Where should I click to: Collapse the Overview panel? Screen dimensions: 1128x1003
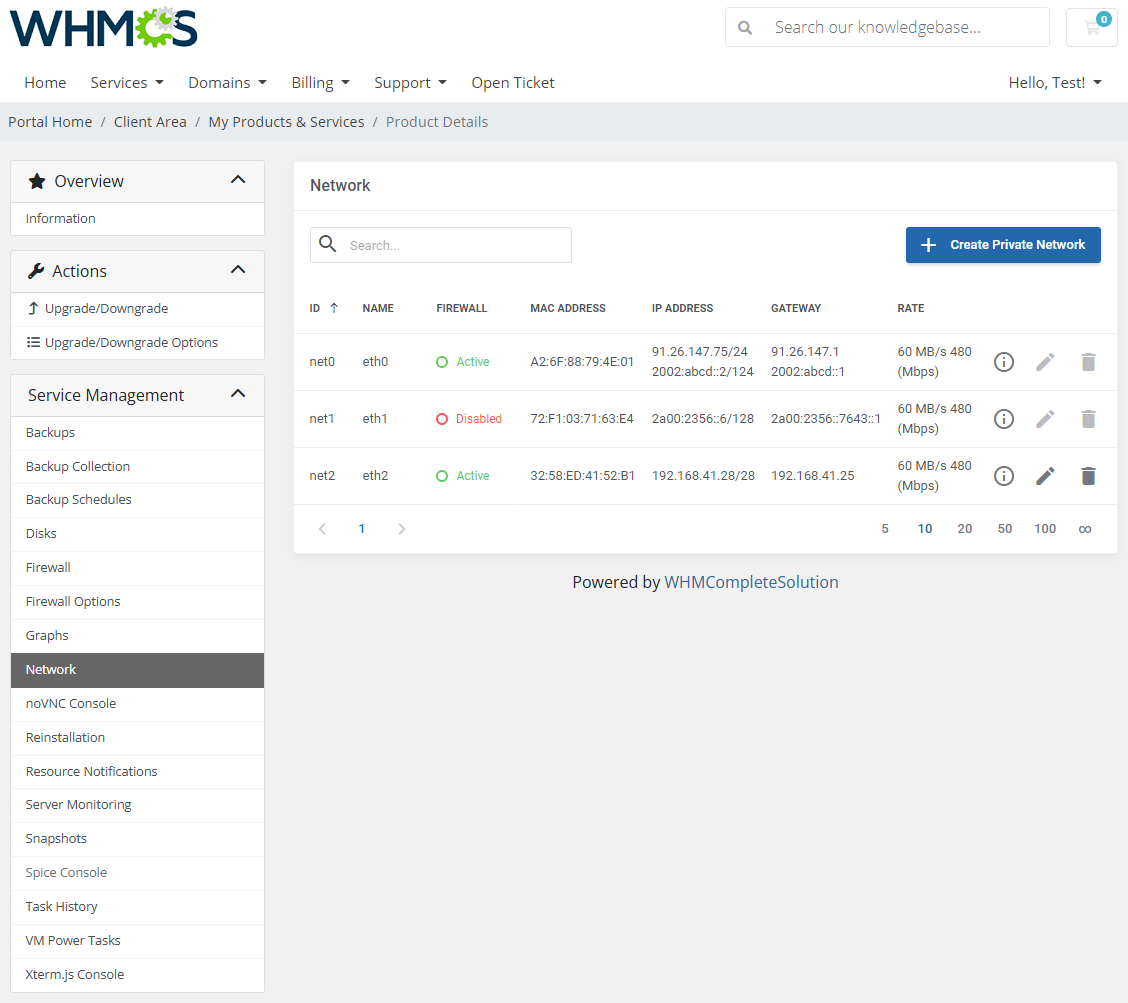tap(238, 180)
